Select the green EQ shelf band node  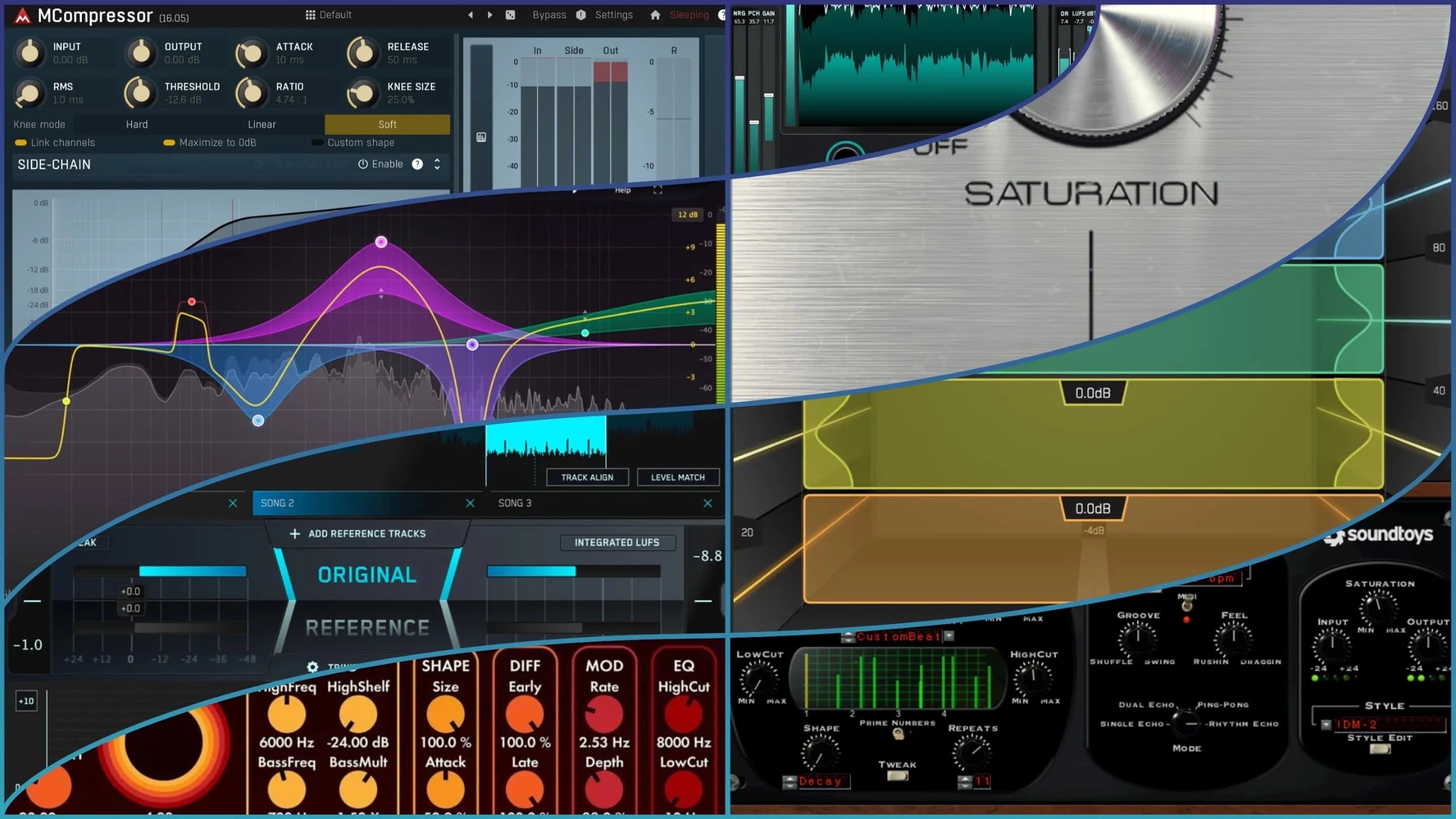(x=585, y=333)
